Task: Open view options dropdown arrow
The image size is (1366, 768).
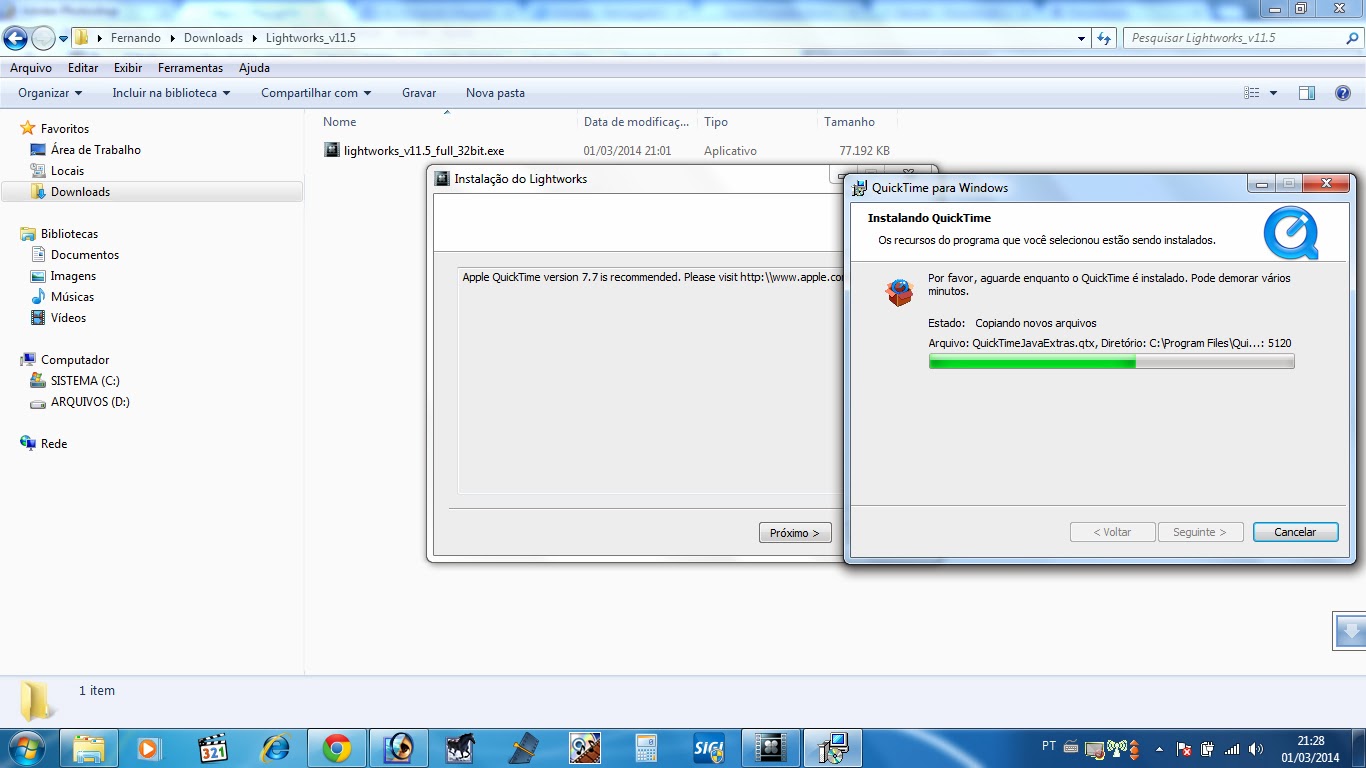Action: 1273,93
